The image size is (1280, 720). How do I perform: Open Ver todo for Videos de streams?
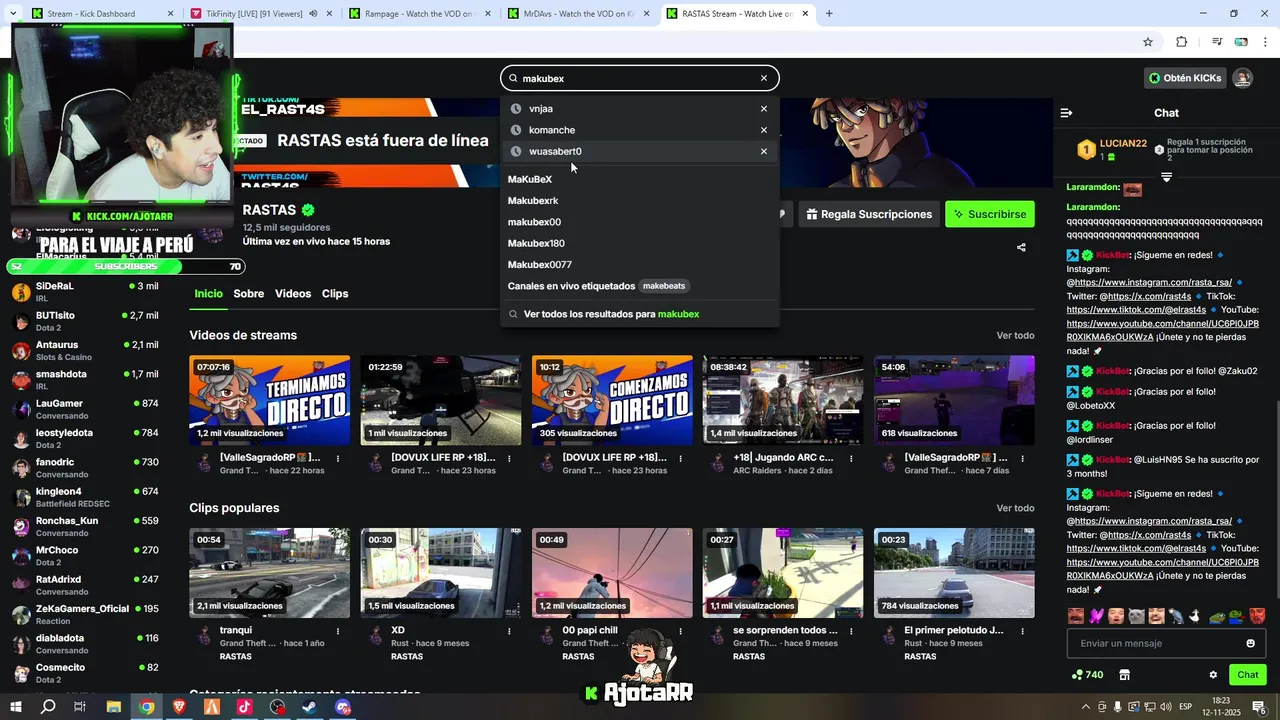1015,335
